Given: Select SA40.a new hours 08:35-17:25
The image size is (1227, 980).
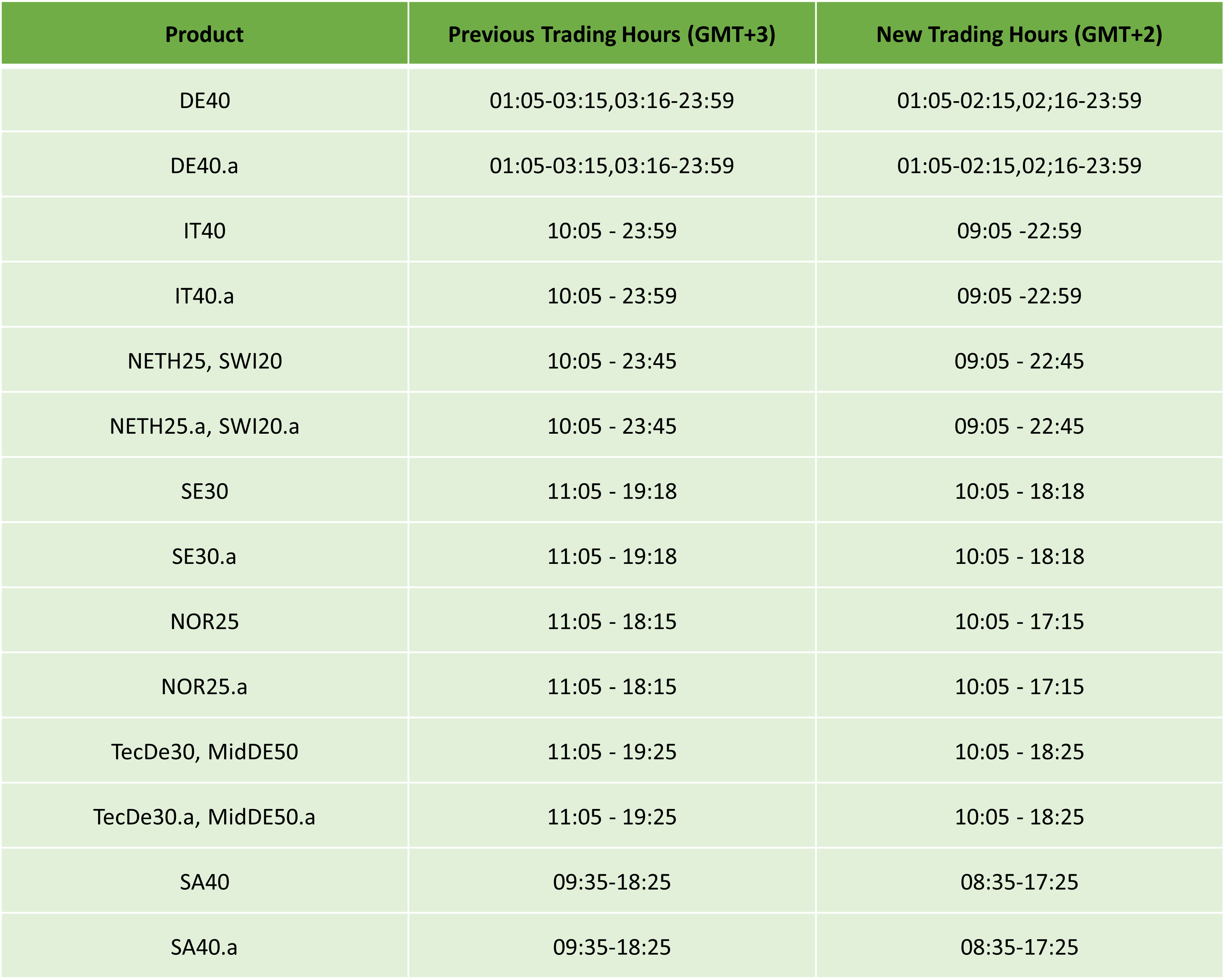Looking at the screenshot, I should click(1019, 947).
